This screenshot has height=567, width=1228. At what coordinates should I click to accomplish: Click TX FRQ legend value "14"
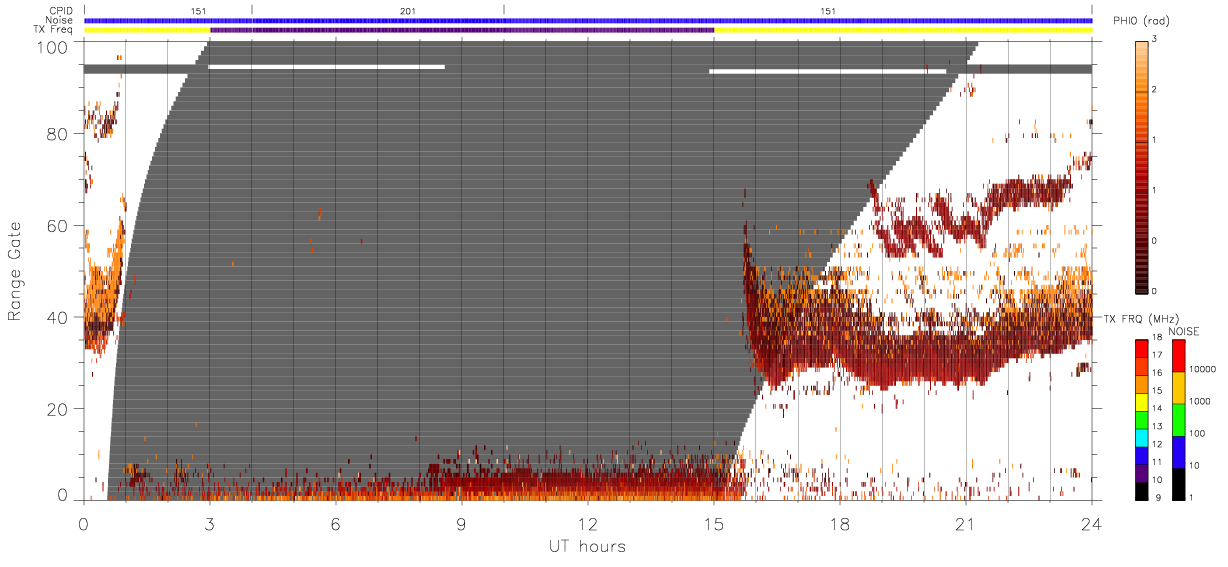point(1158,408)
